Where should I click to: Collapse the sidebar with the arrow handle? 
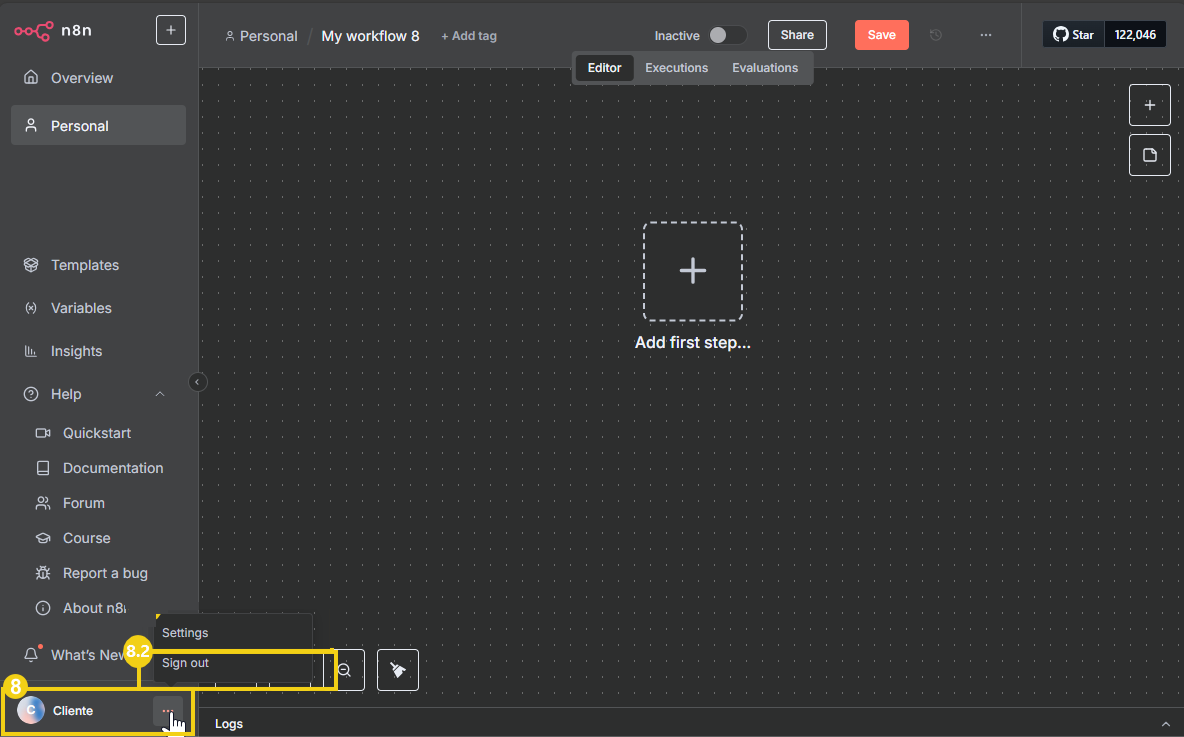coord(197,382)
